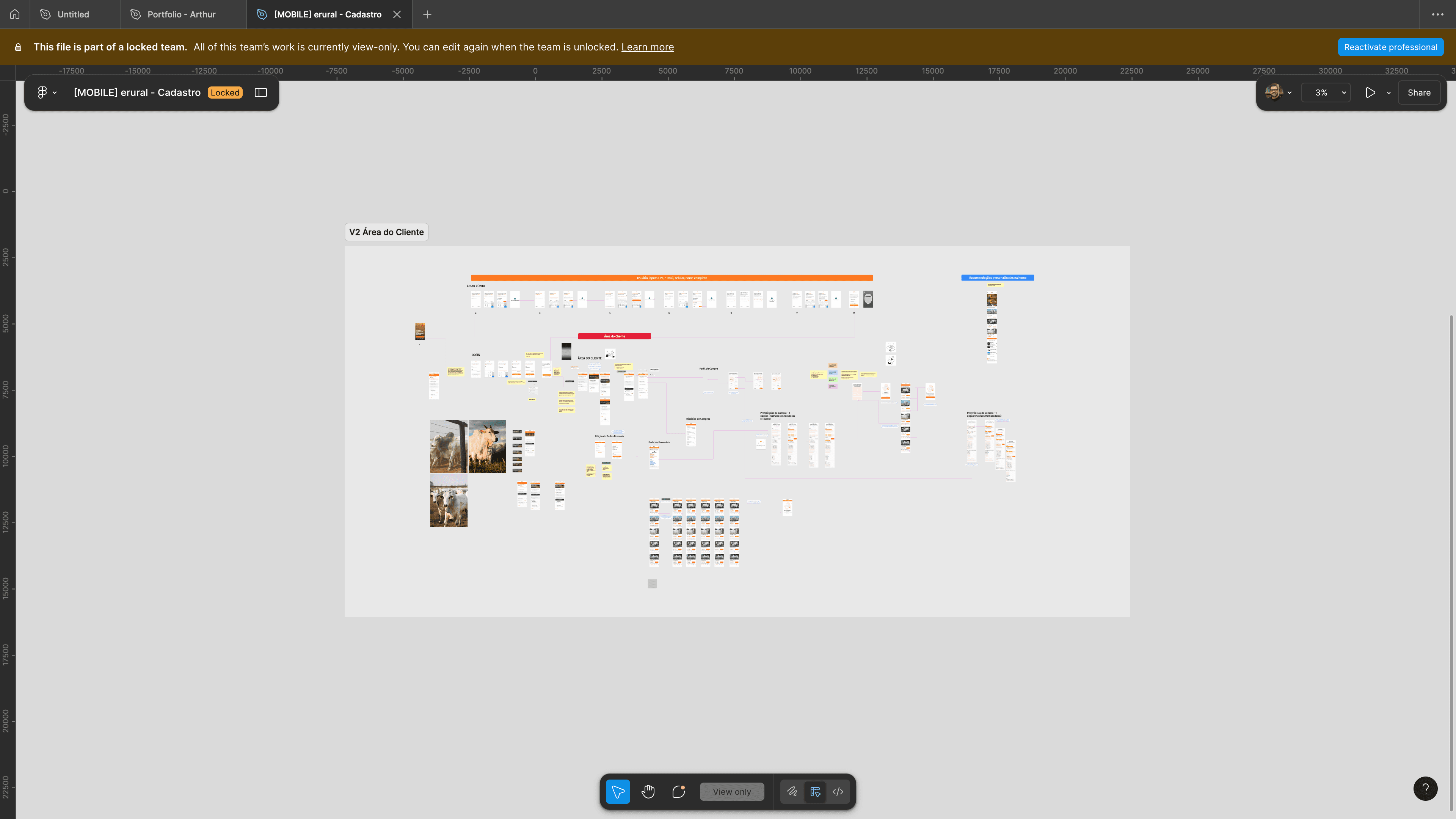Open the Help question mark button

(1425, 789)
